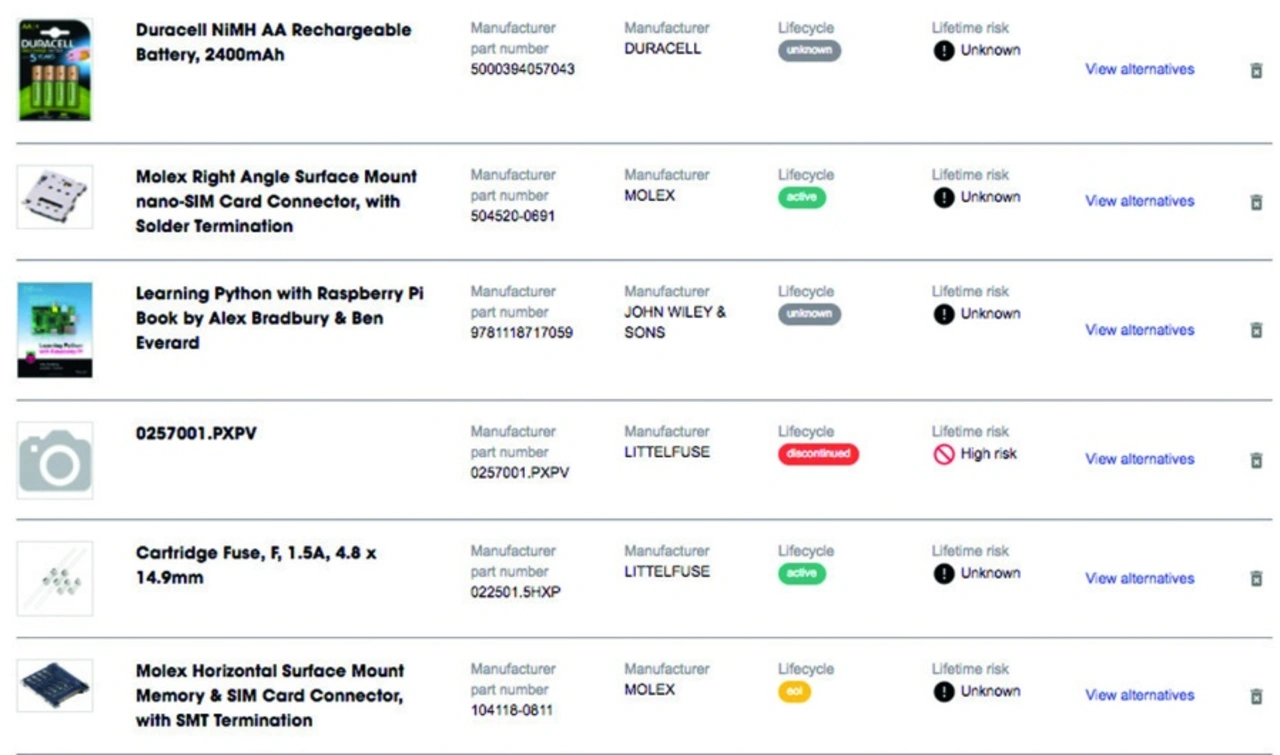Click the red discontinued lifecycle badge

[x=818, y=454]
